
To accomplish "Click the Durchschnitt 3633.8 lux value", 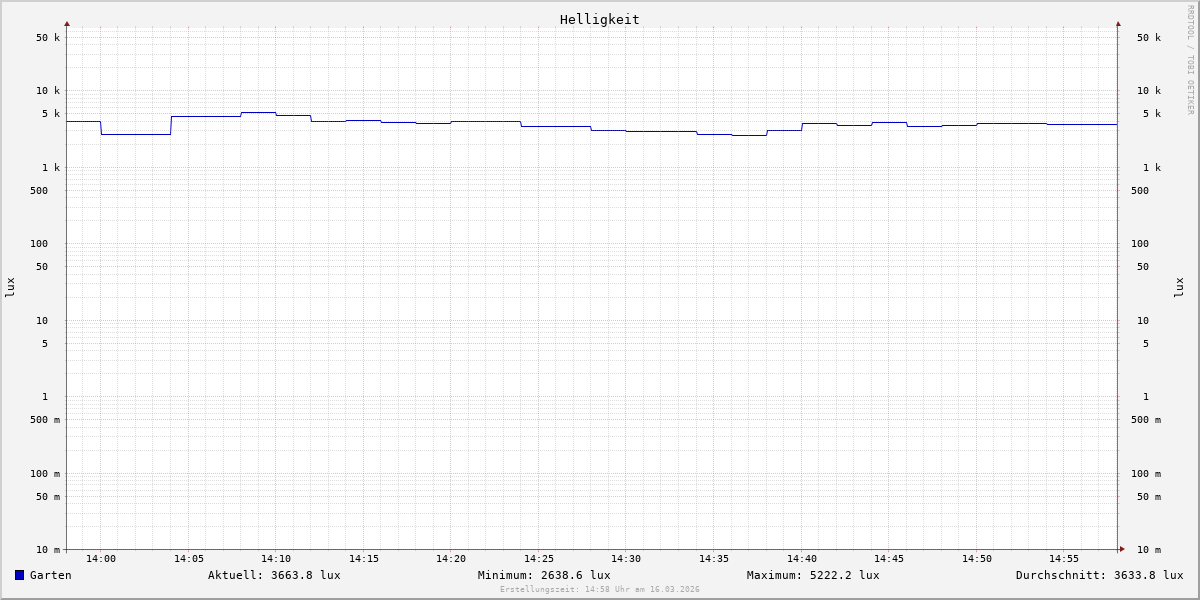I will [1099, 575].
